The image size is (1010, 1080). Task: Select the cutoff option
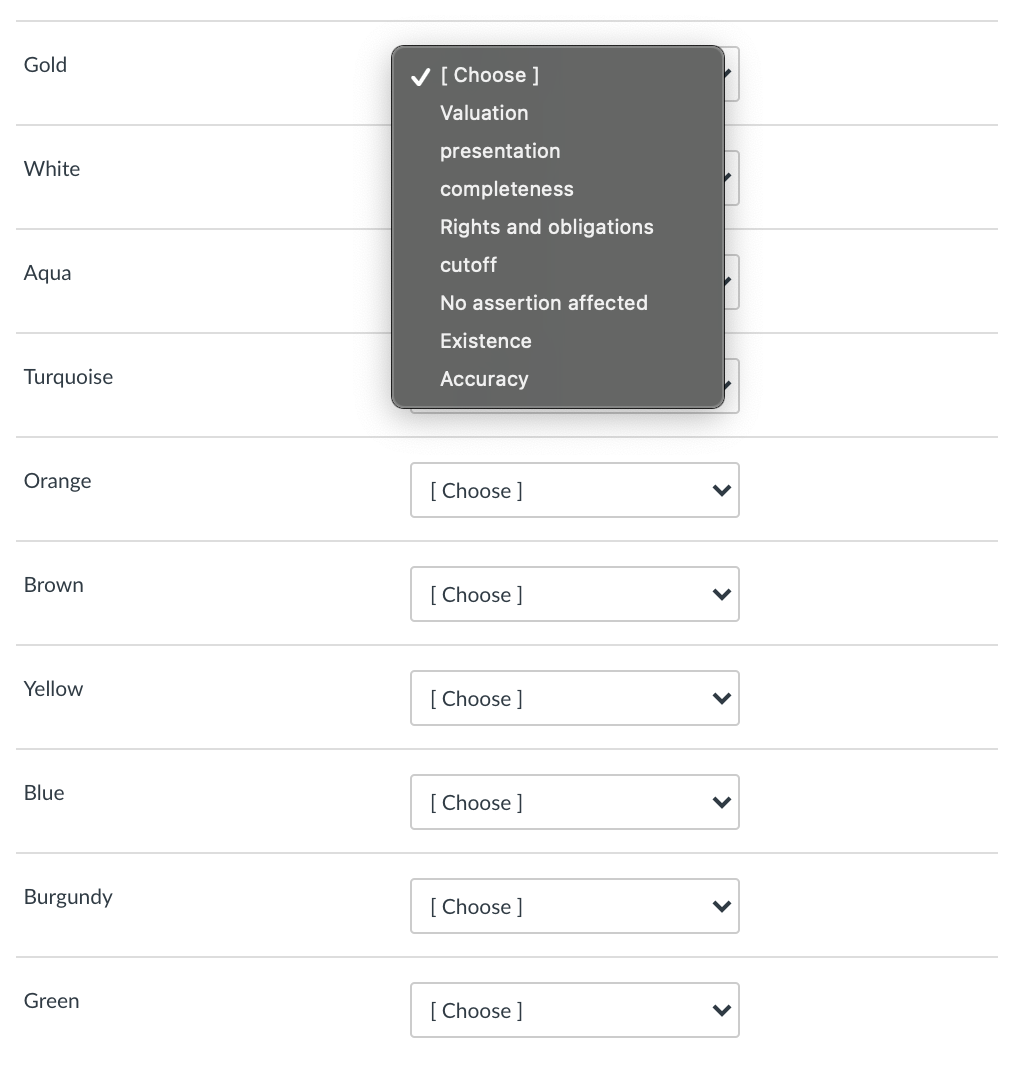[x=468, y=265]
